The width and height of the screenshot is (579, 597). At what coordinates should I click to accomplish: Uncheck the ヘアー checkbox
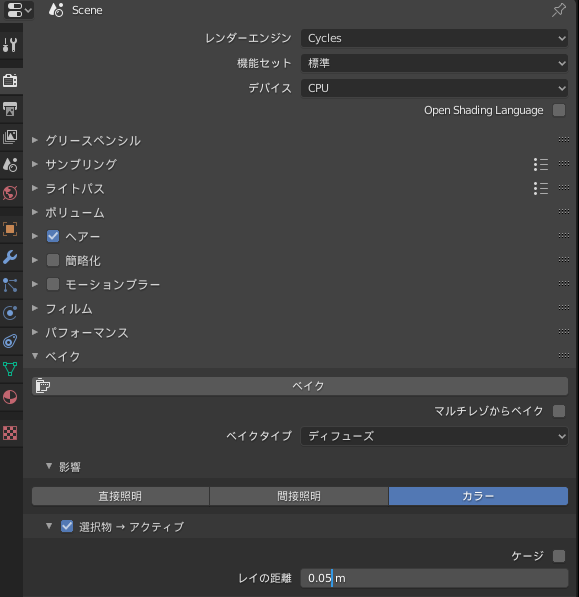pos(53,236)
